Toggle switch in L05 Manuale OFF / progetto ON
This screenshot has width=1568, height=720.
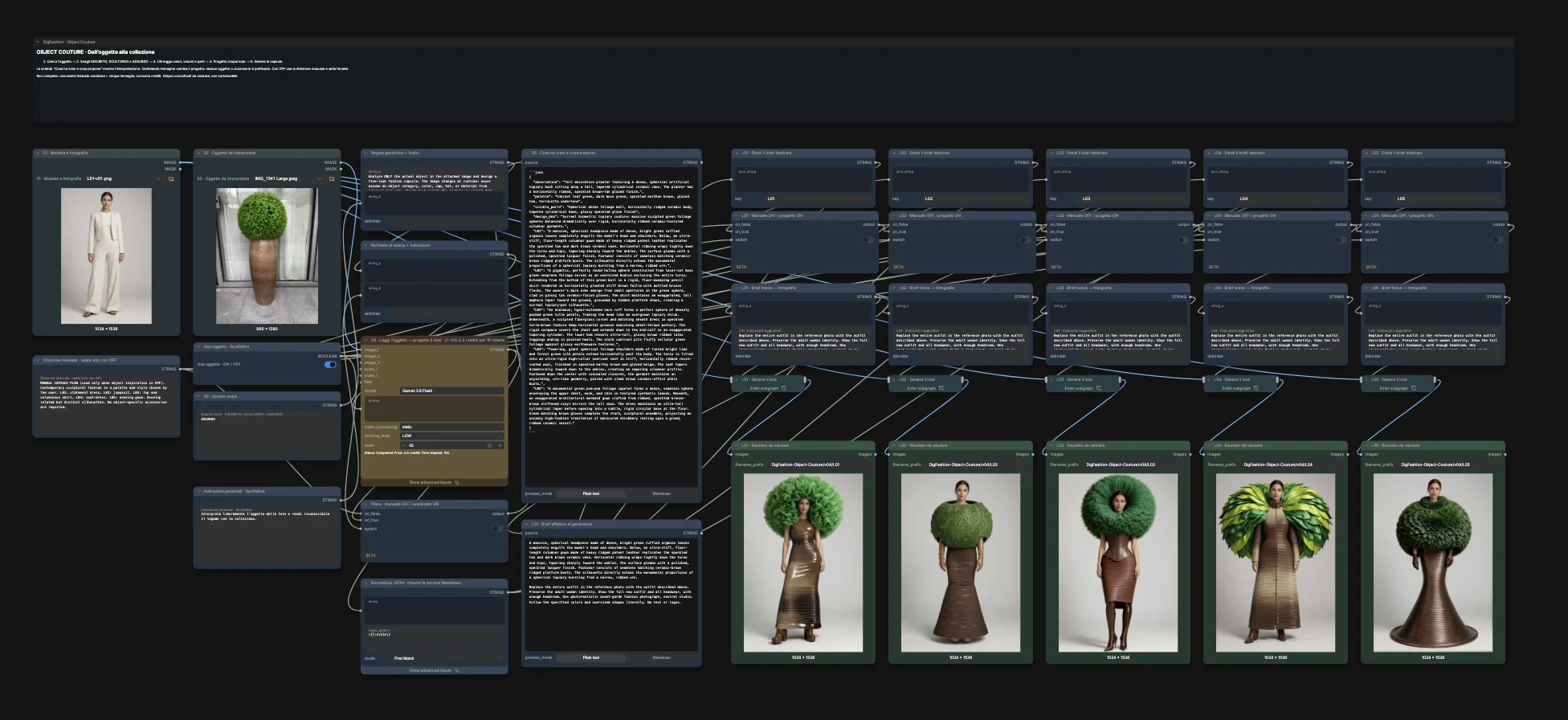pos(1498,239)
